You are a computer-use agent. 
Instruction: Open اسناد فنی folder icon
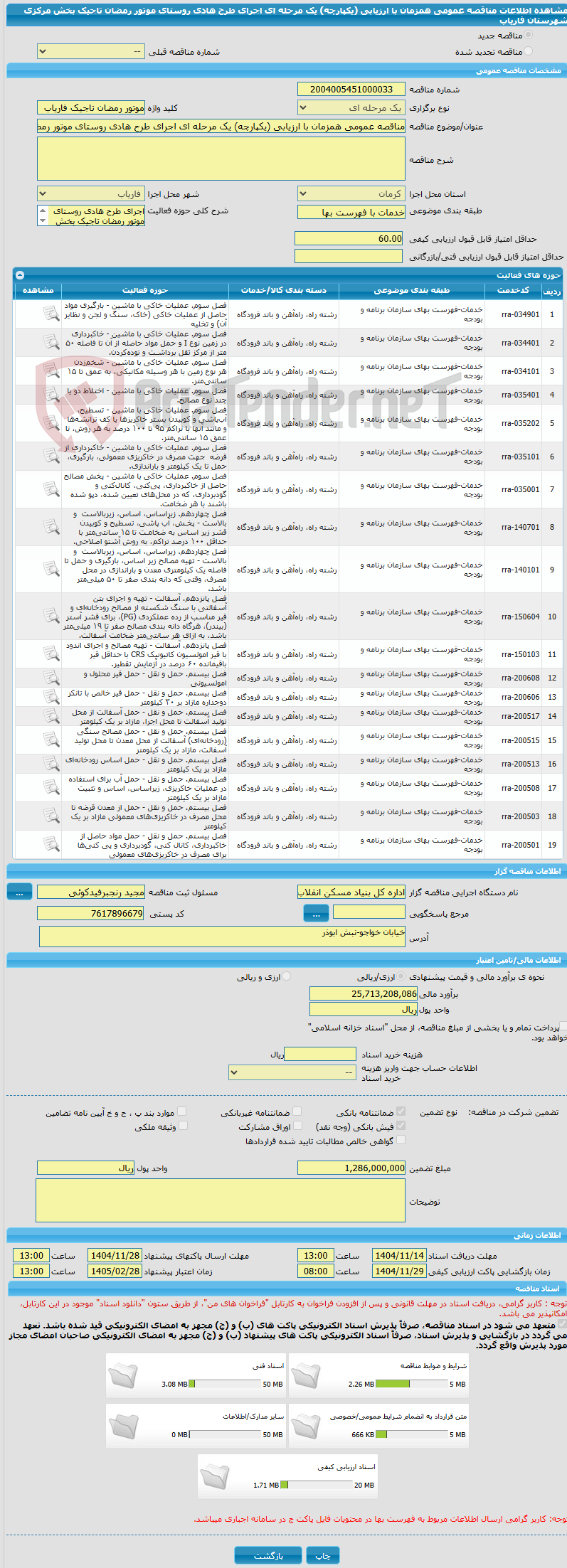123,1375
